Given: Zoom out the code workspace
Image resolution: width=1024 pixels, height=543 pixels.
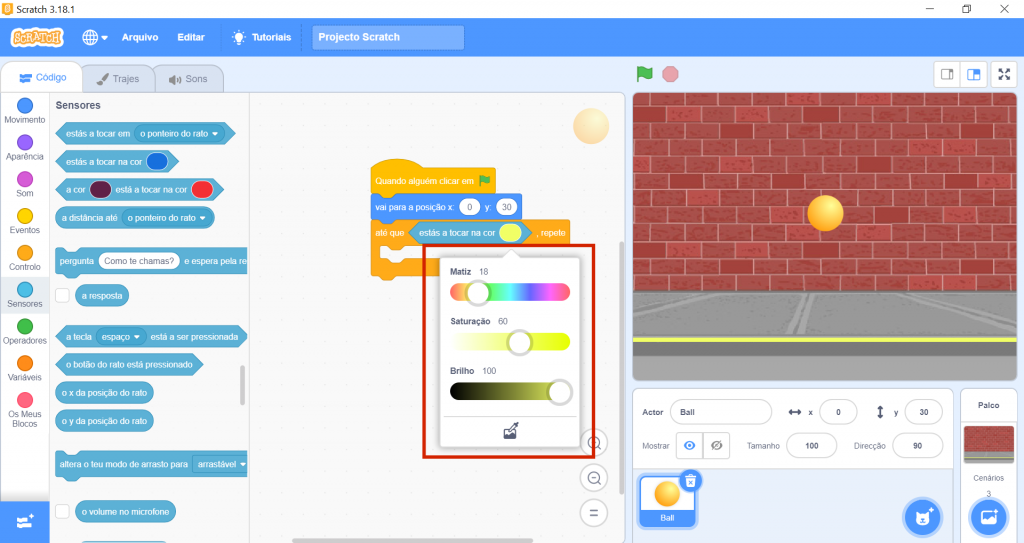Looking at the screenshot, I should point(594,478).
